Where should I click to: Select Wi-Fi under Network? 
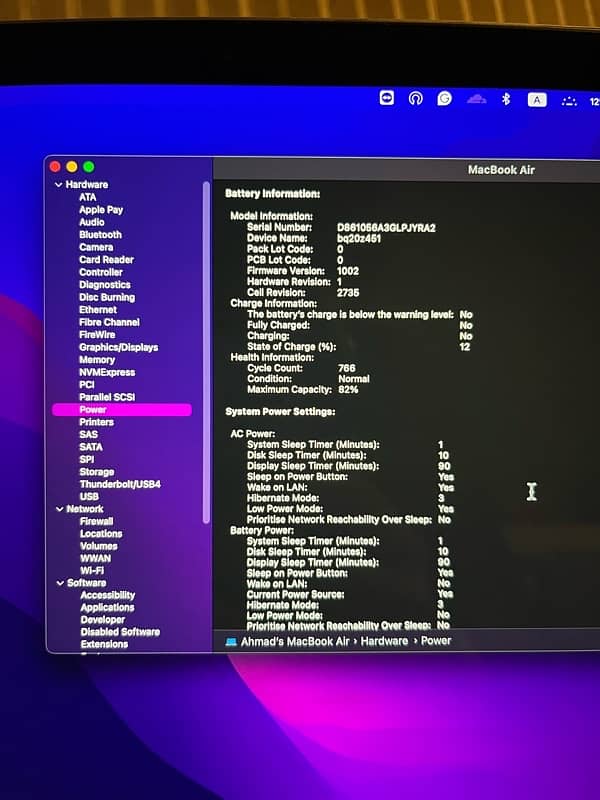tap(92, 570)
